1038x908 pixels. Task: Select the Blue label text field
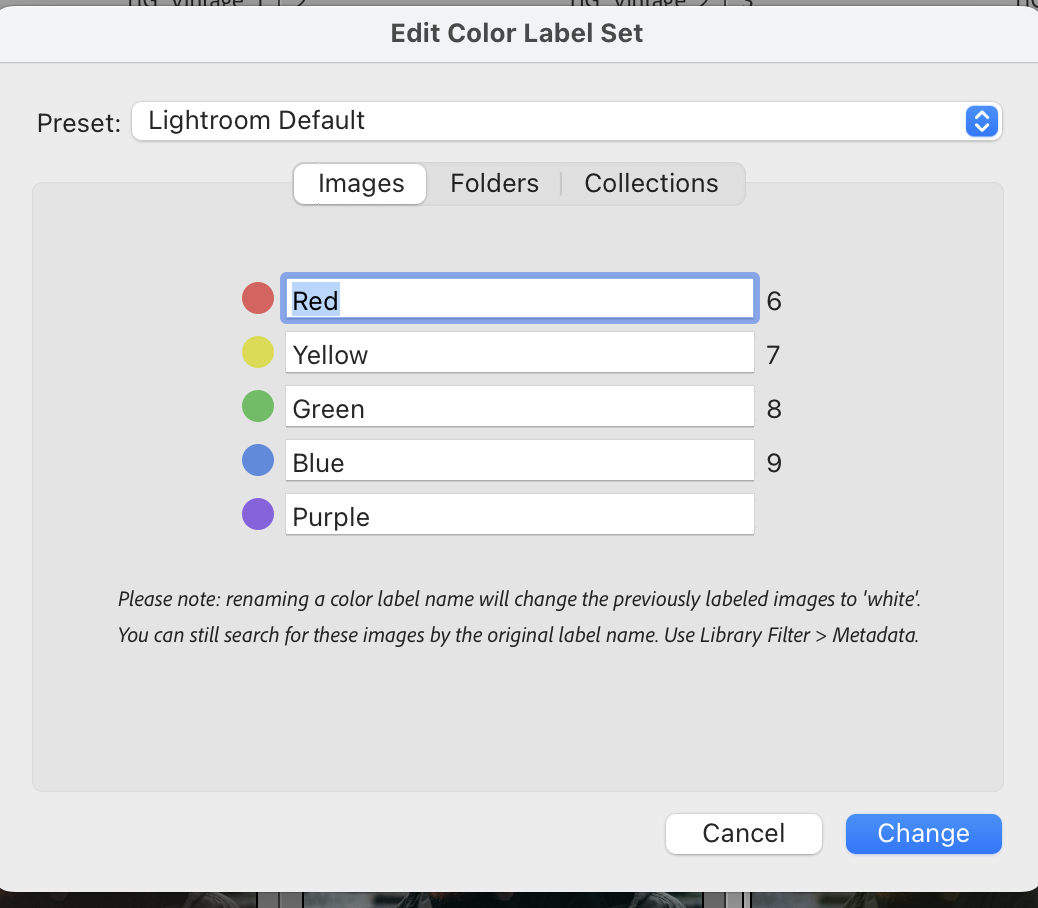(x=518, y=460)
